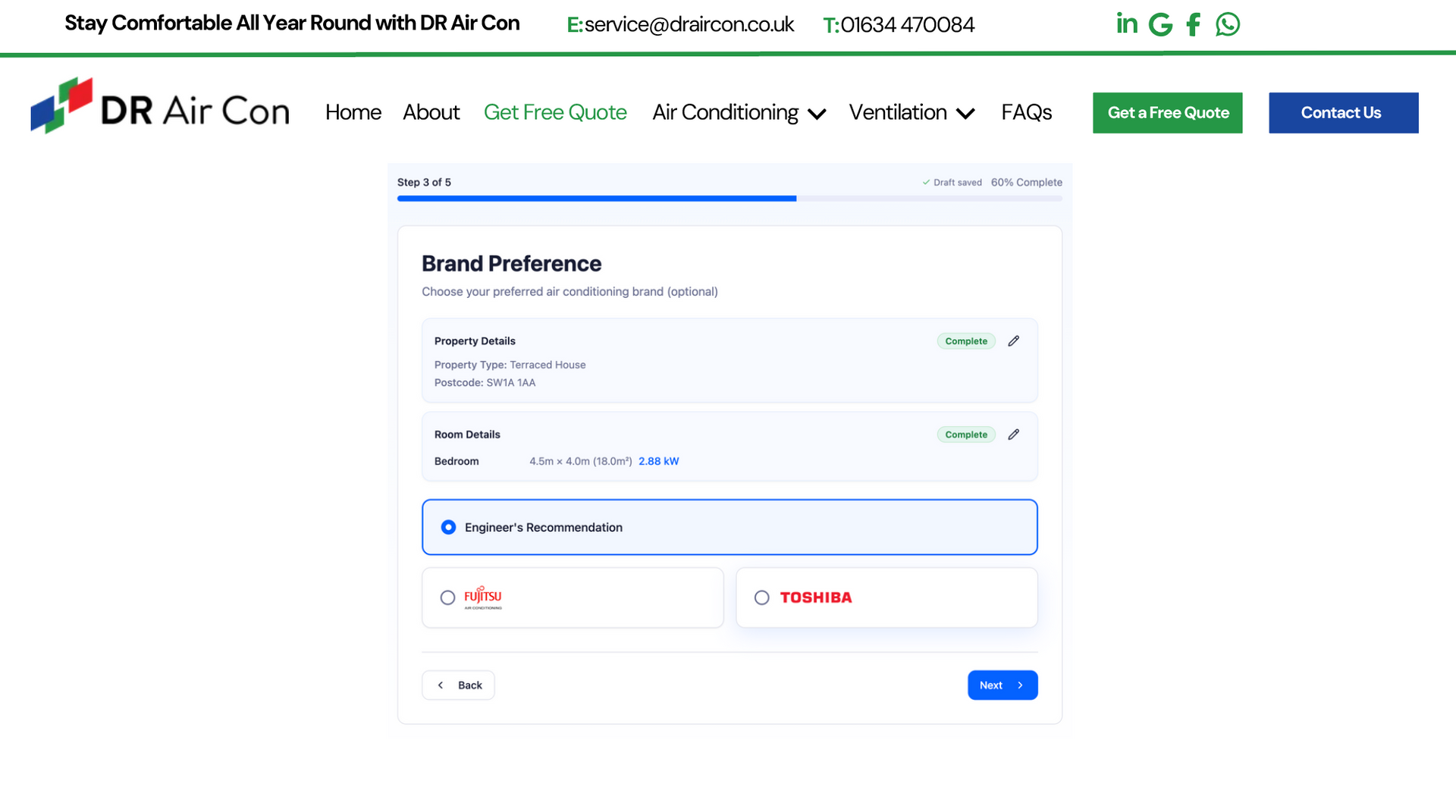
Task: Click the DR Air Con logo
Action: click(x=160, y=106)
